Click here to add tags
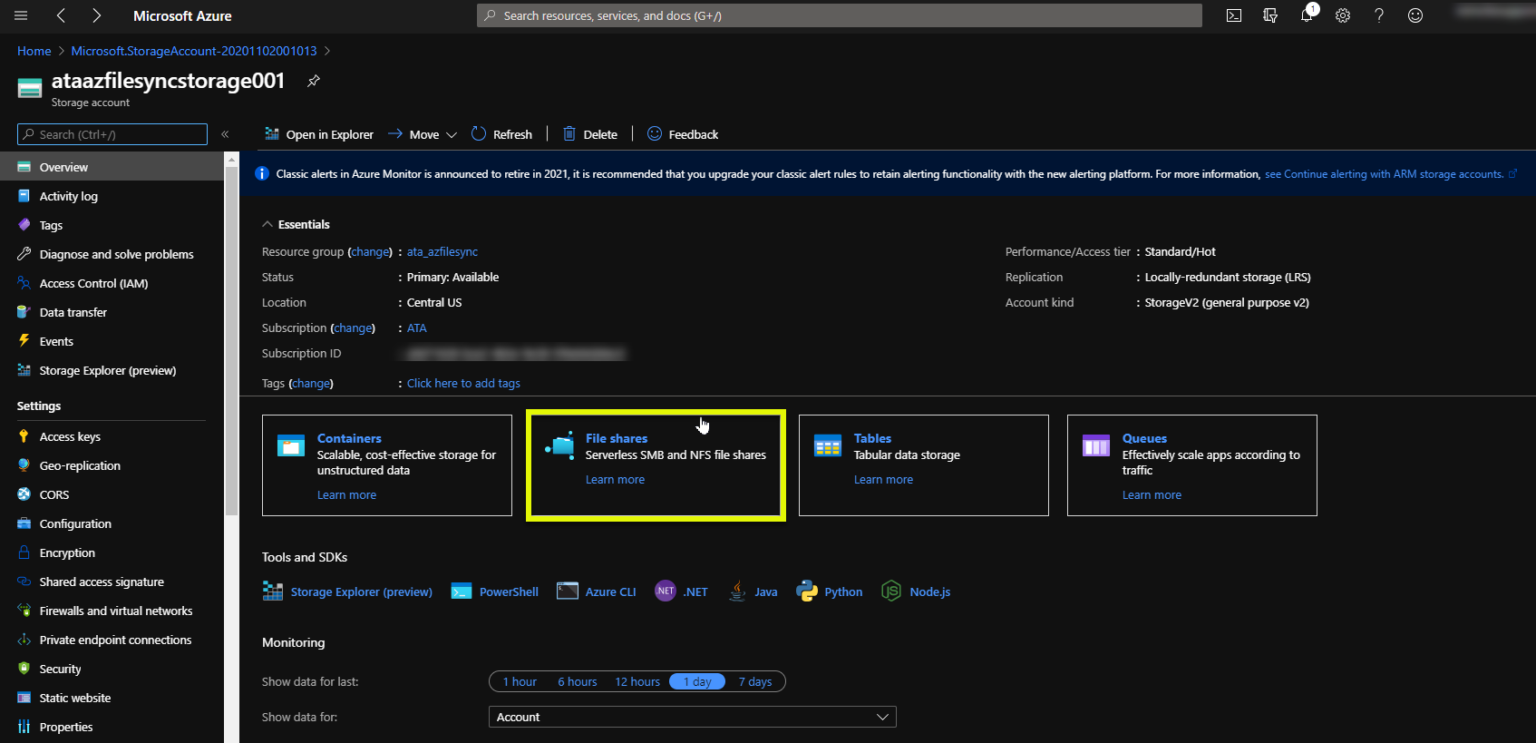This screenshot has width=1536, height=743. (x=463, y=383)
